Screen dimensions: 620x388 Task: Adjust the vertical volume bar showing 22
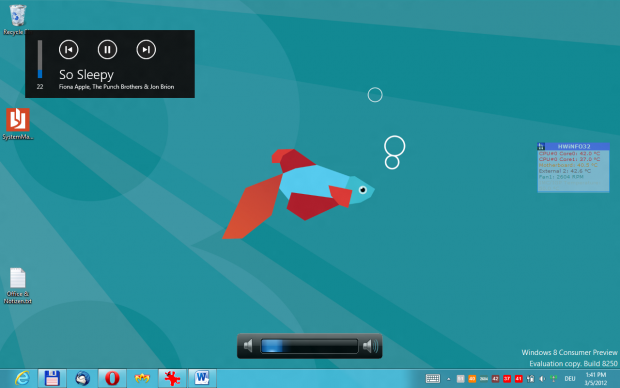(40, 59)
